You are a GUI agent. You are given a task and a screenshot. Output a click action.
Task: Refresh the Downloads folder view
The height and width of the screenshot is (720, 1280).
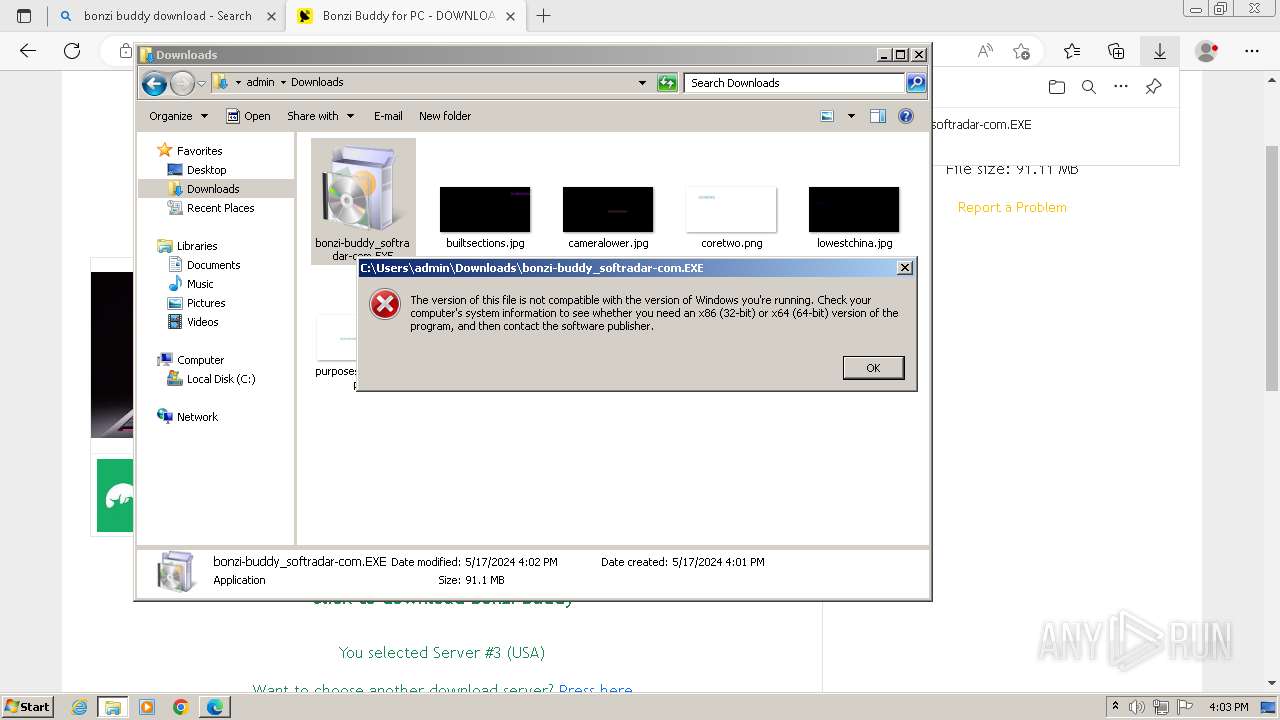tap(667, 83)
